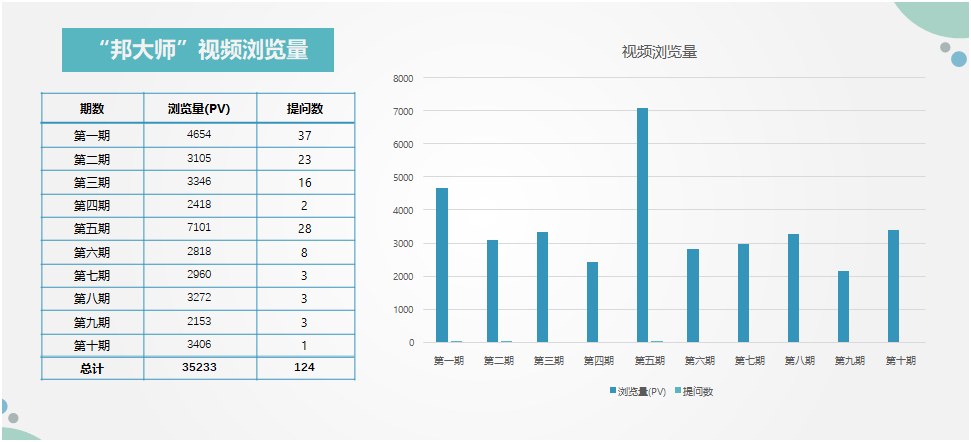Click the cell with 37 questions
The height and width of the screenshot is (442, 971).
pyautogui.click(x=304, y=135)
